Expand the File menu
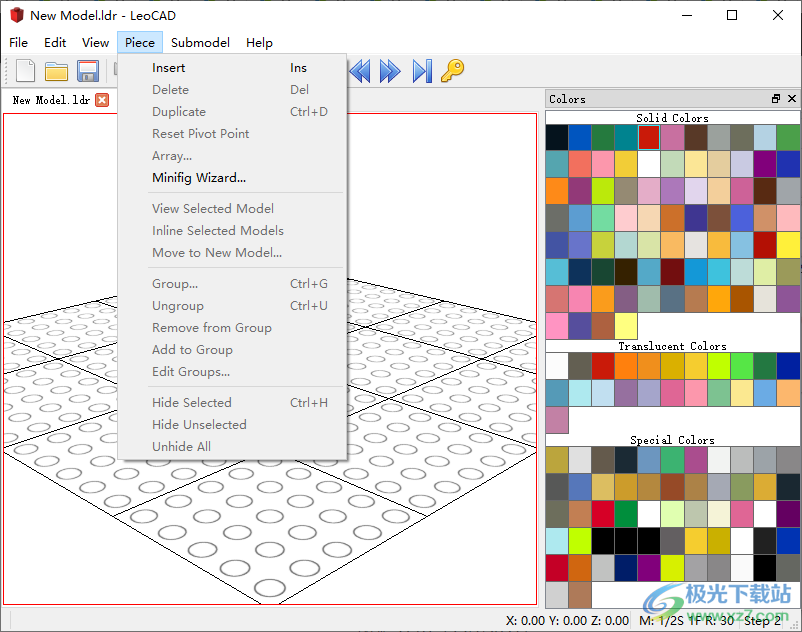Image resolution: width=802 pixels, height=632 pixels. point(18,43)
